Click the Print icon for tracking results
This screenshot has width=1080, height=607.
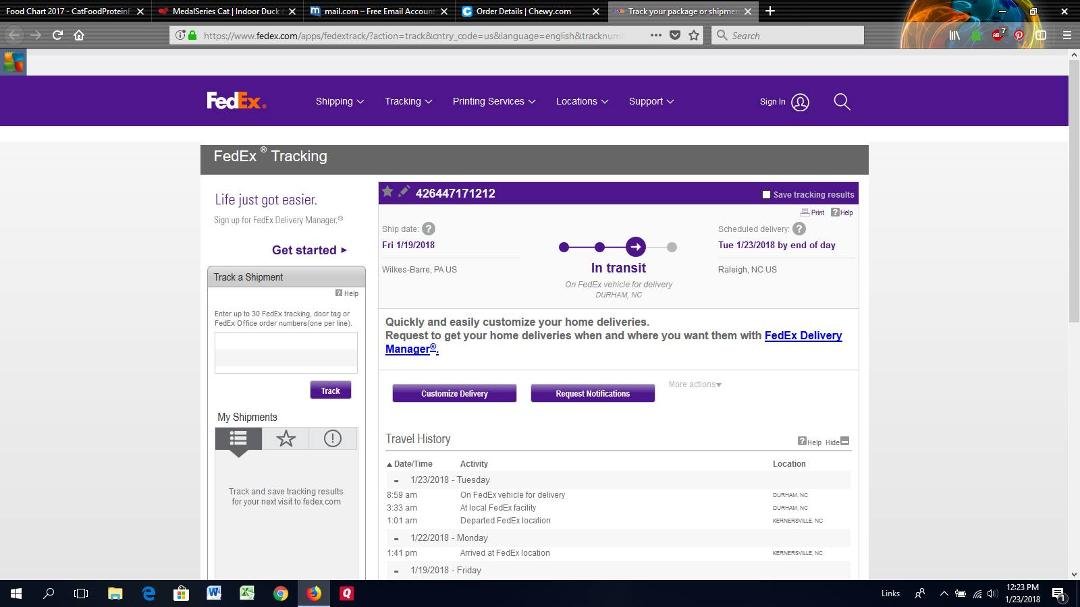pyautogui.click(x=812, y=212)
